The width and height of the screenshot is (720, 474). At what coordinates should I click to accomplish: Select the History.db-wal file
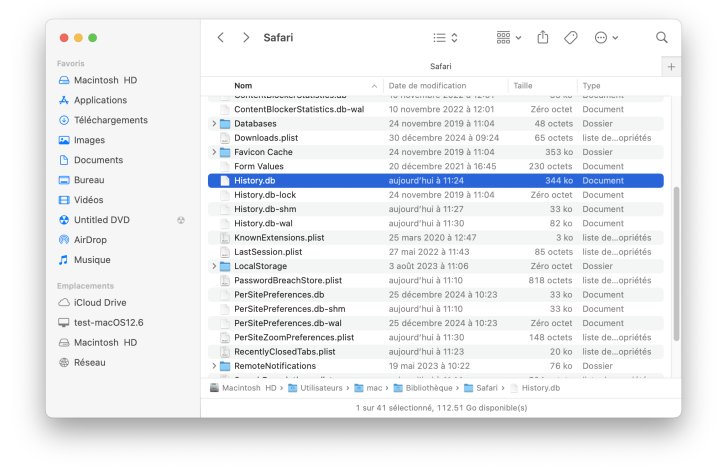click(436, 223)
